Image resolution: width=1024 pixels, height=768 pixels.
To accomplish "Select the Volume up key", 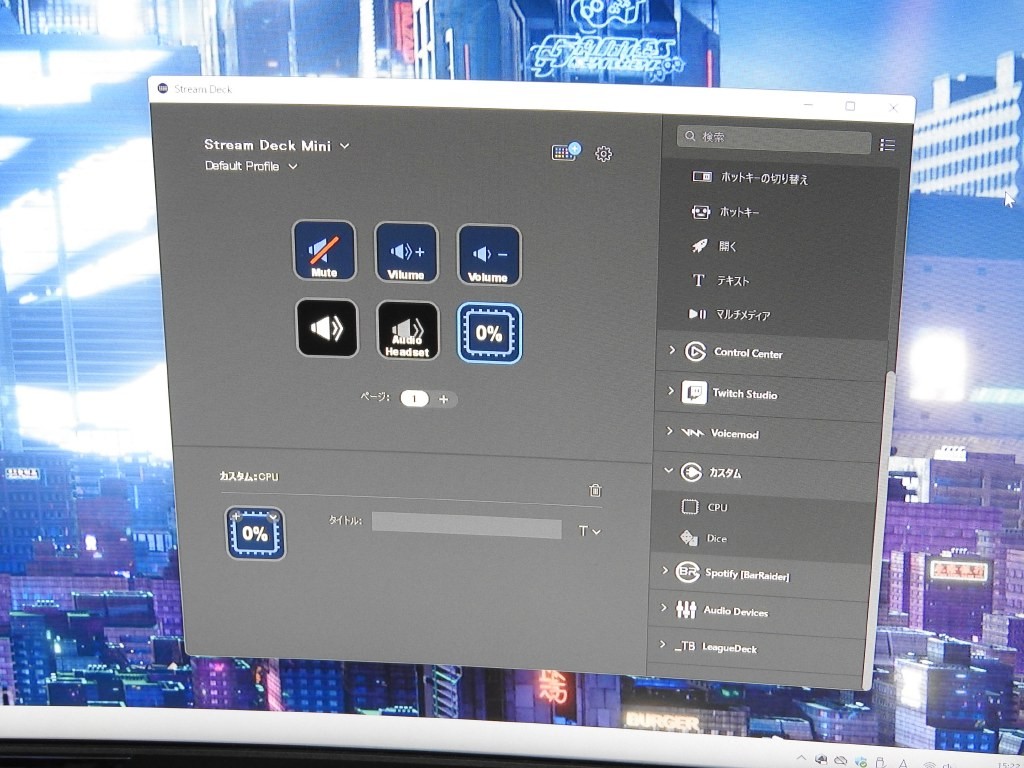I will click(x=406, y=253).
